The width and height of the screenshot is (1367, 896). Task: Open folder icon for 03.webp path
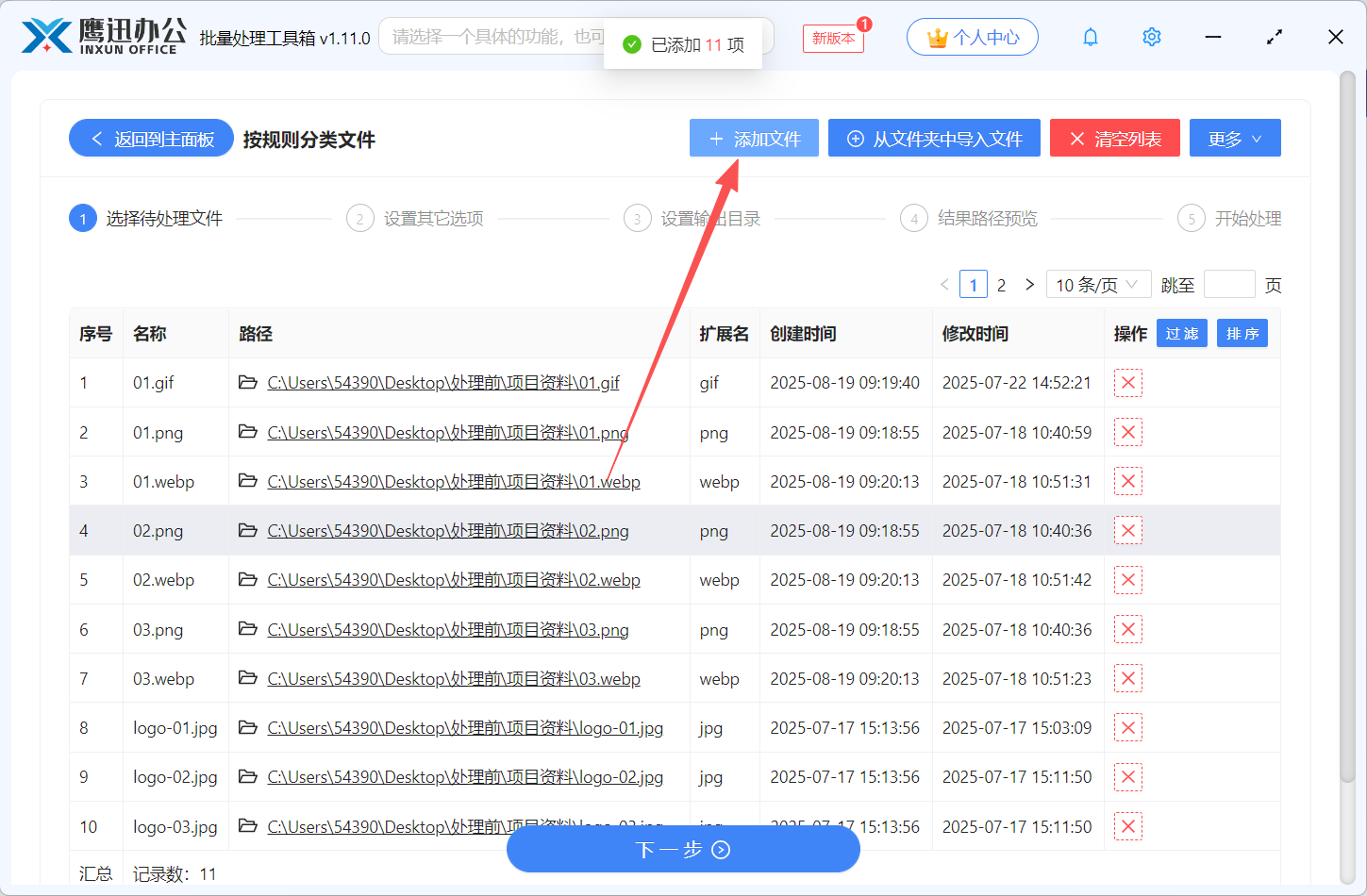pyautogui.click(x=248, y=677)
